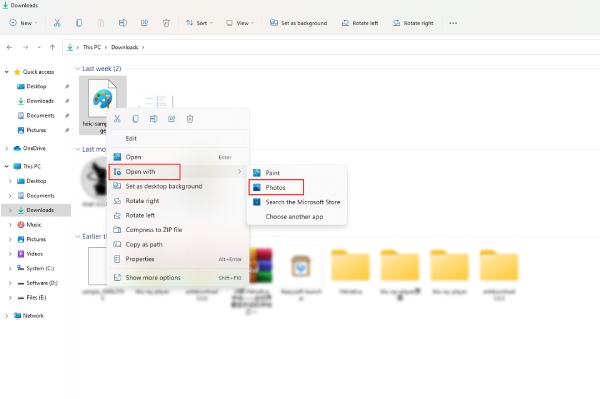Select Documents under This PC
Screen dimensions: 600x399
(x=40, y=195)
